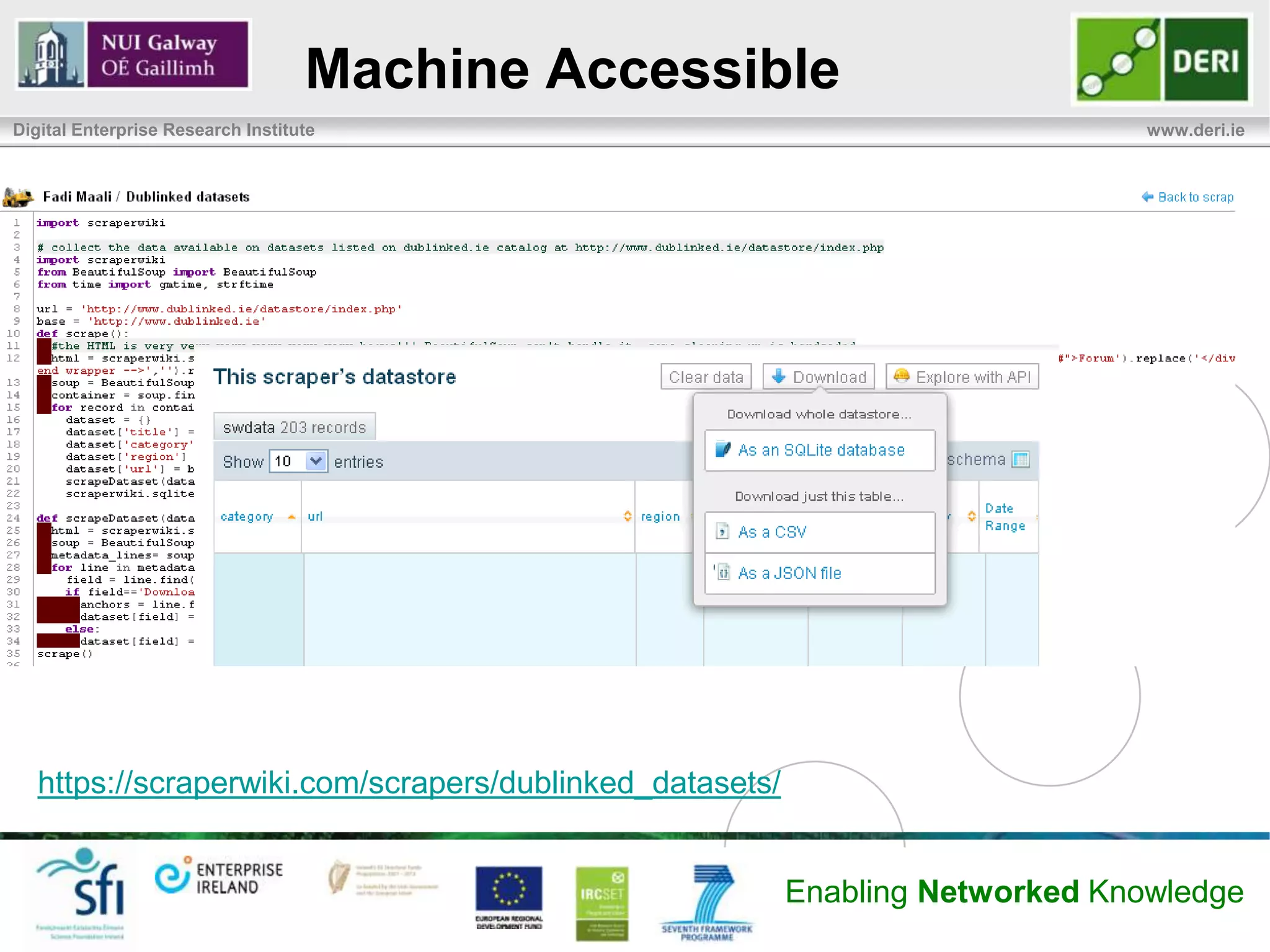Toggle sort arrows beside Date Range column
Screen dimensions: 1270x952
(972, 516)
